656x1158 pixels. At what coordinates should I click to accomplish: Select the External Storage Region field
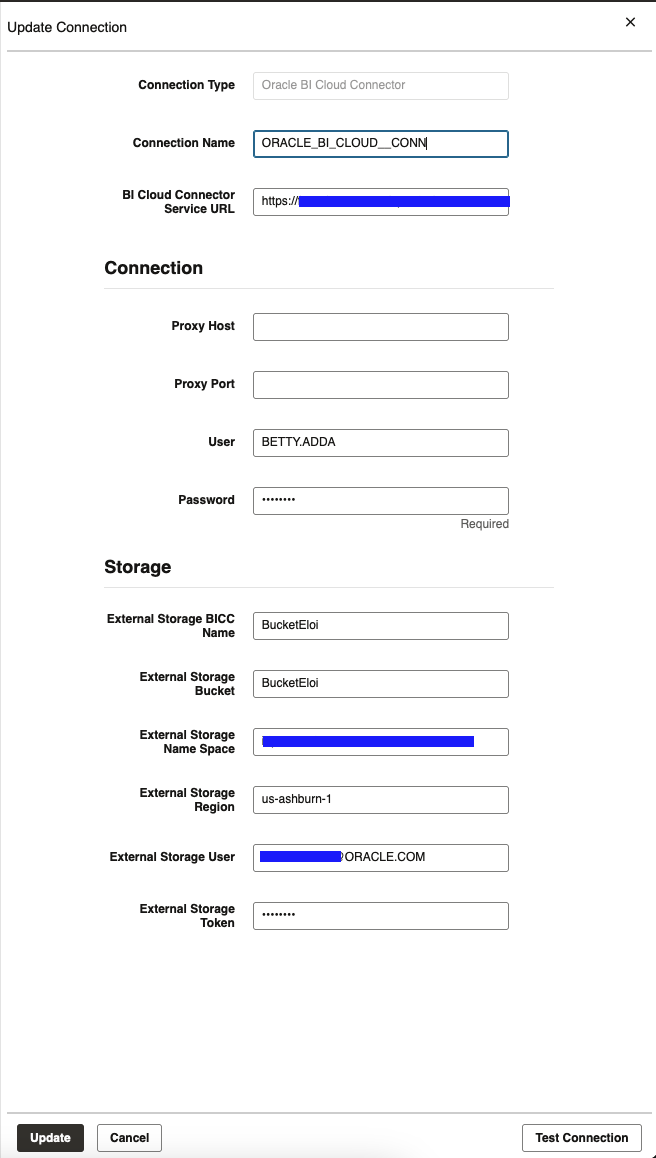tap(380, 799)
